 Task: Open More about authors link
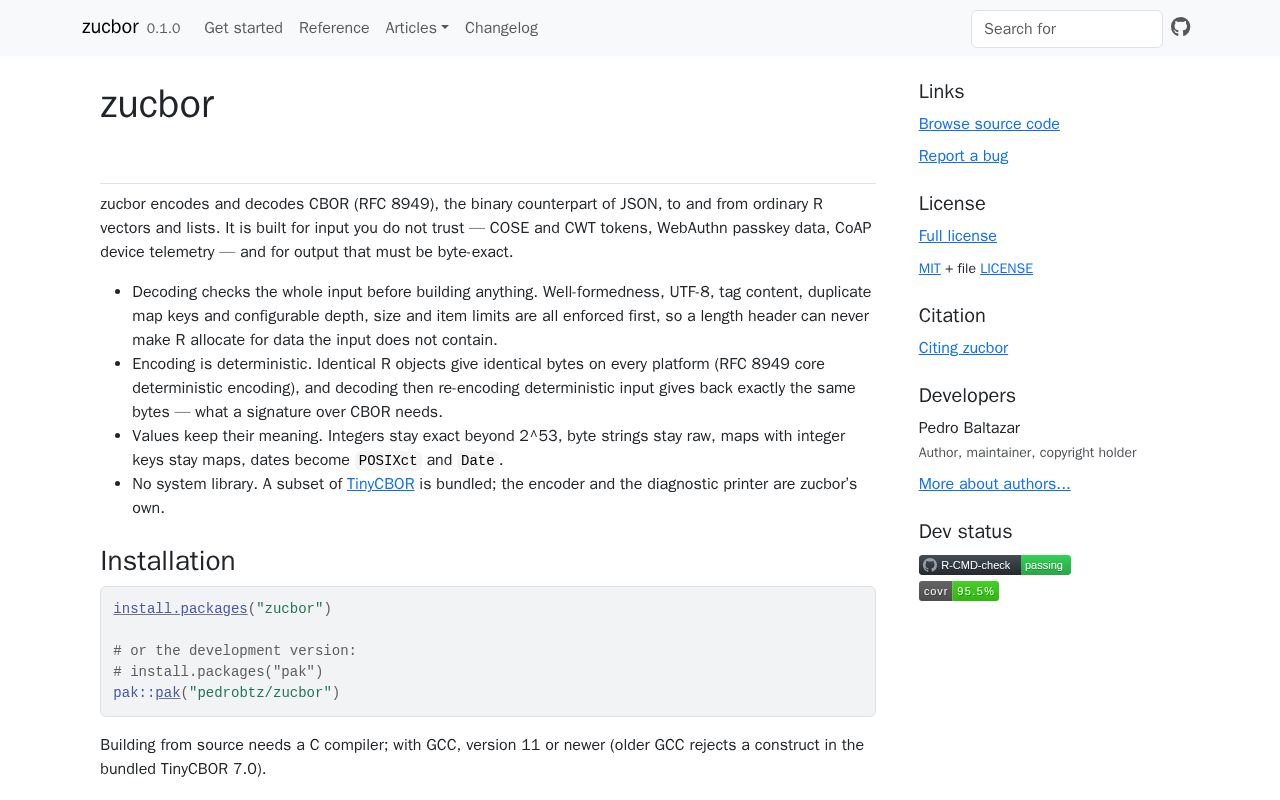pyautogui.click(x=994, y=484)
